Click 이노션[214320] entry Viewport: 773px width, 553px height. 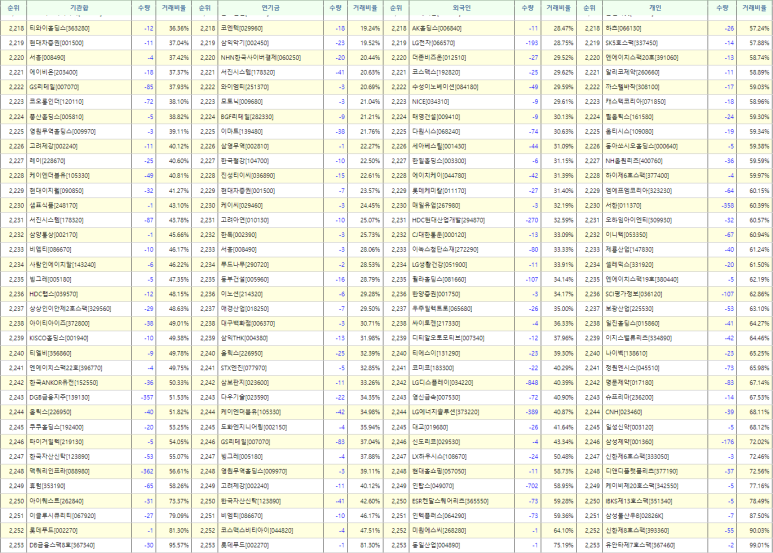coord(242,294)
